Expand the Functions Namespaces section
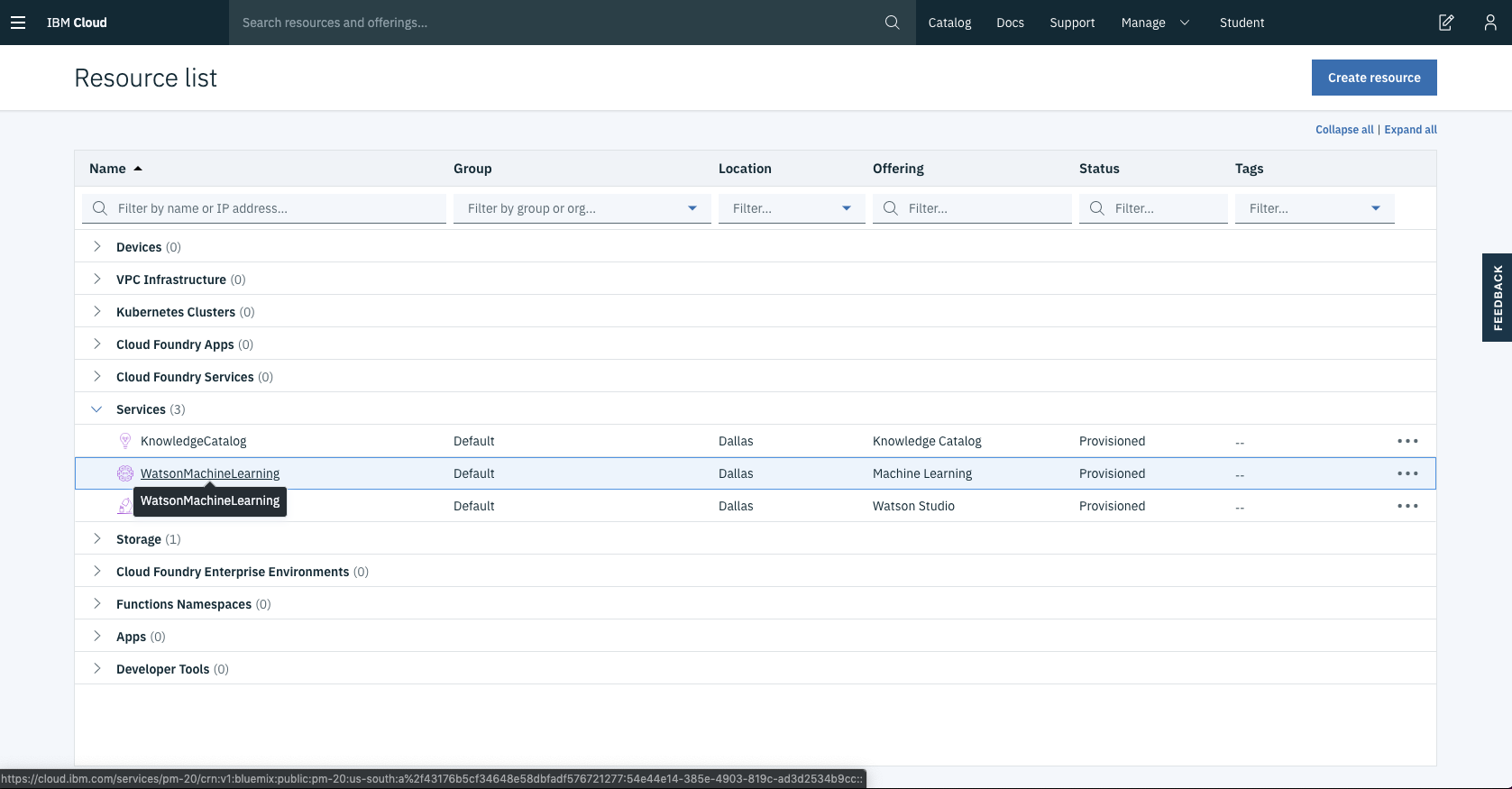Image resolution: width=1512 pixels, height=789 pixels. 96,603
